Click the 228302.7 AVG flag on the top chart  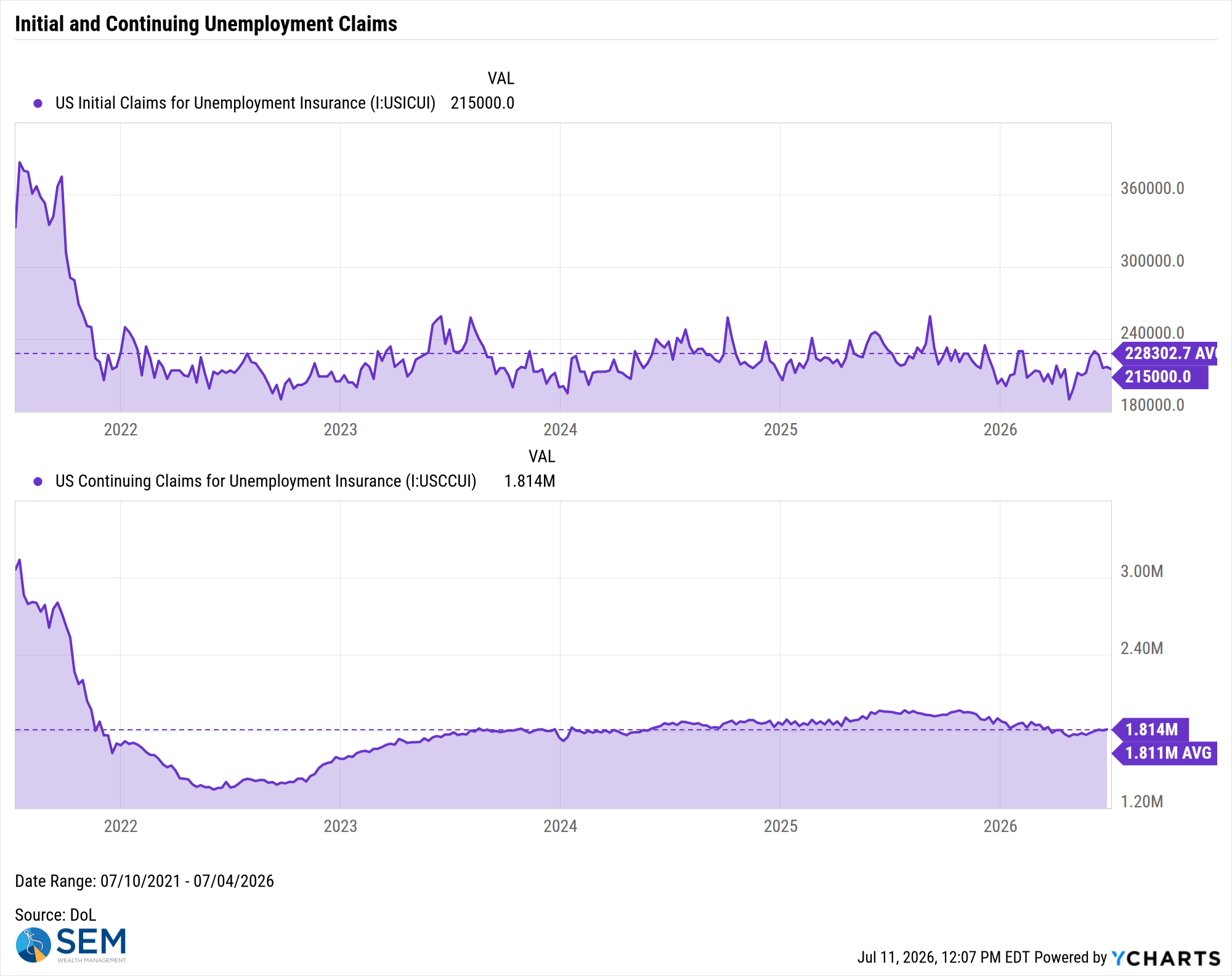1165,353
